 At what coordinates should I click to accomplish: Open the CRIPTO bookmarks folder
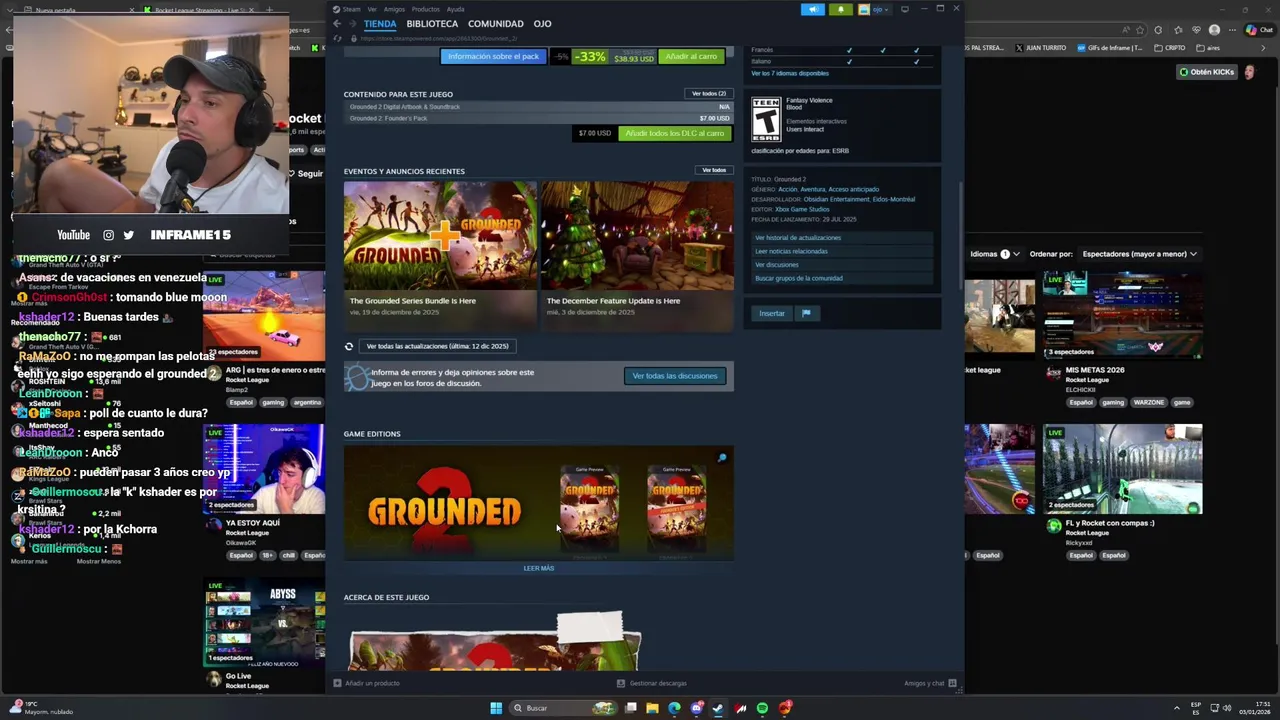(x=1169, y=47)
